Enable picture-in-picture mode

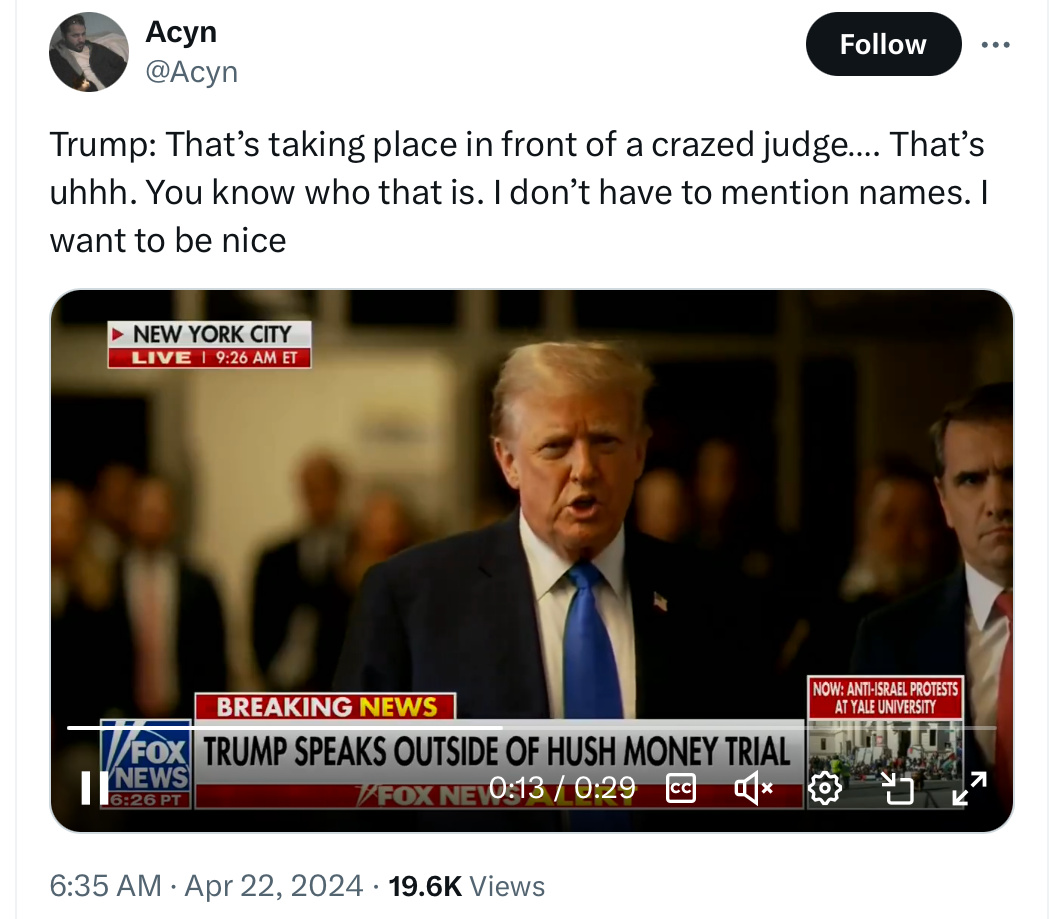(x=897, y=789)
